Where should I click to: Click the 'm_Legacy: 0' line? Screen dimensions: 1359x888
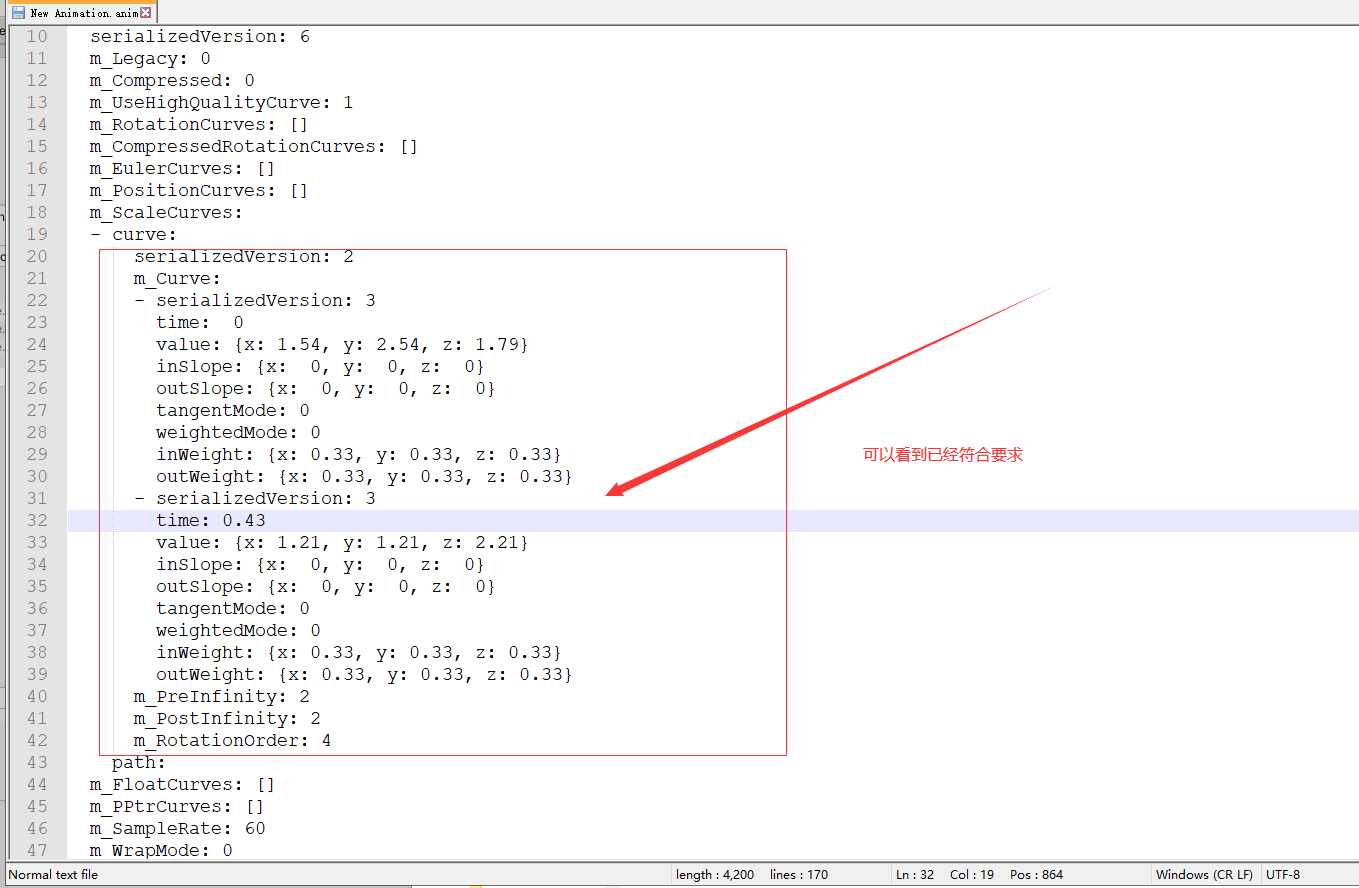150,58
